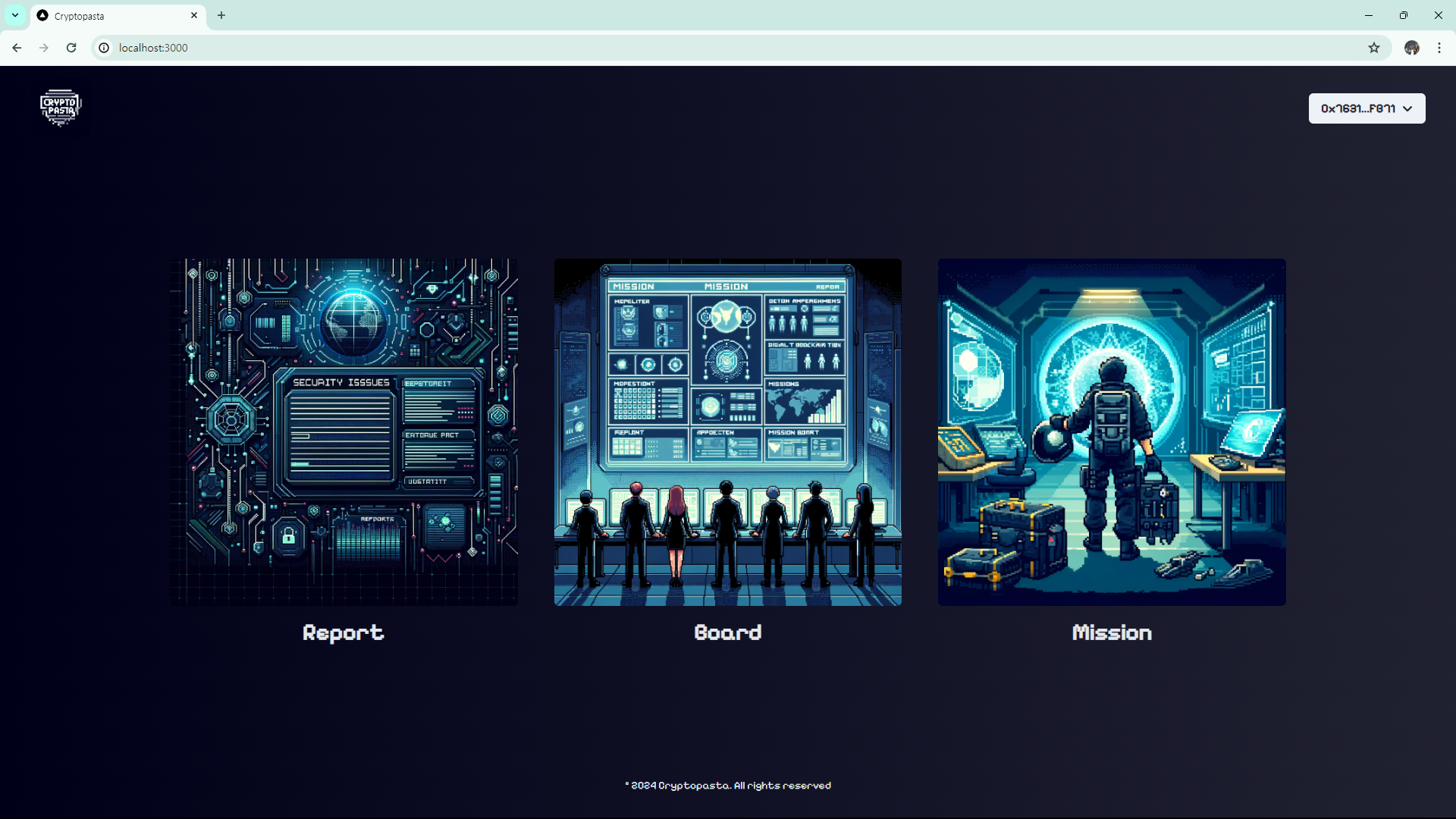Open the Report security issues image card
The height and width of the screenshot is (819, 1456).
click(344, 431)
